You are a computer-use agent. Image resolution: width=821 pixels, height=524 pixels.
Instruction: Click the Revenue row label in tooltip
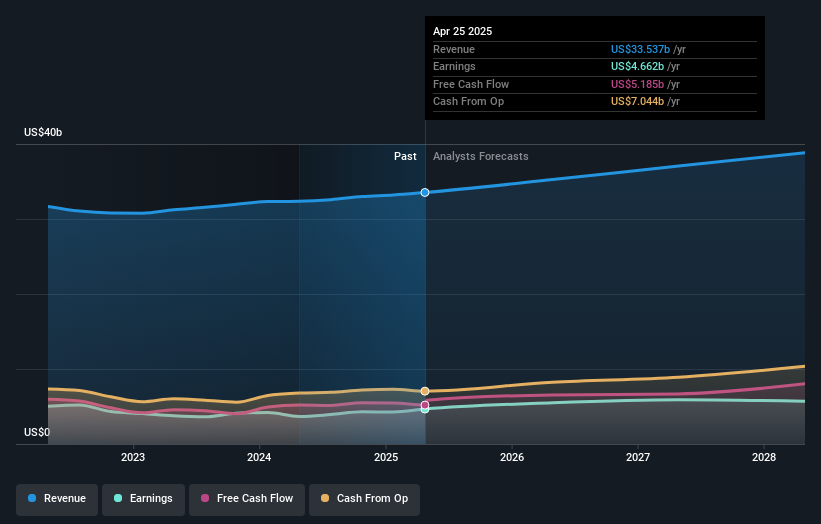(454, 49)
